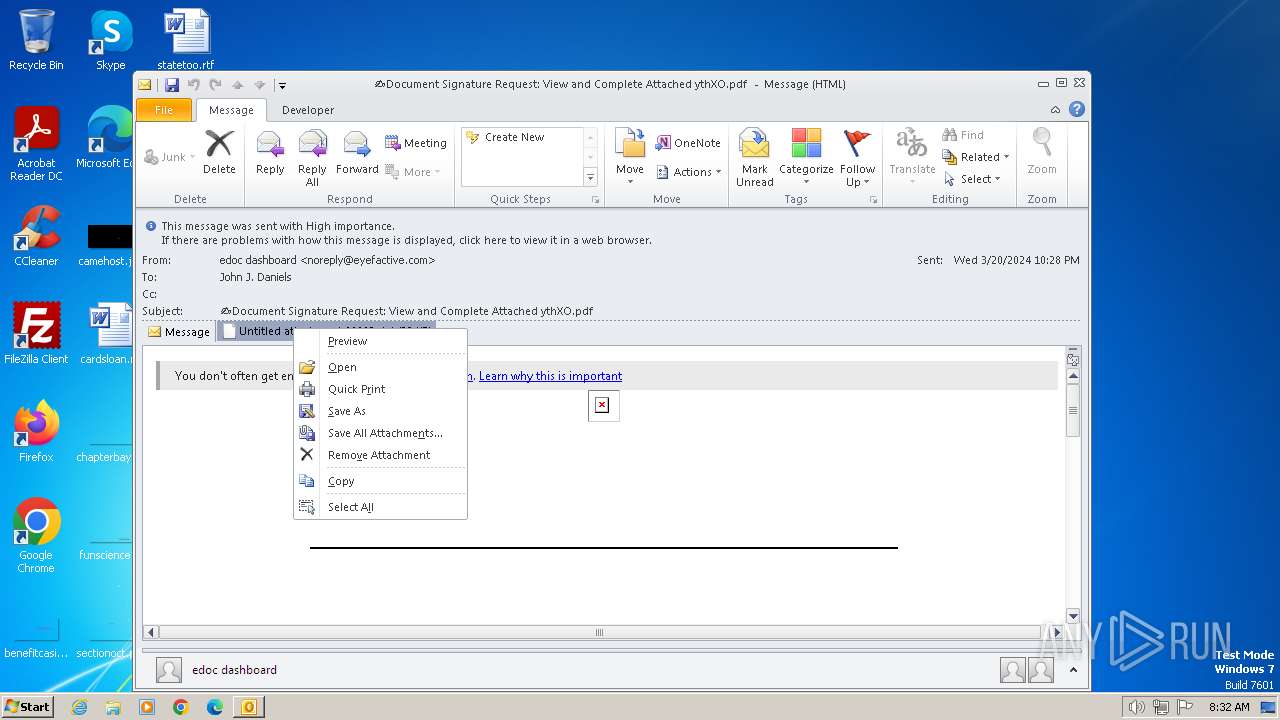Expand the Related dropdown
Image resolution: width=1280 pixels, height=720 pixels.
(x=976, y=157)
